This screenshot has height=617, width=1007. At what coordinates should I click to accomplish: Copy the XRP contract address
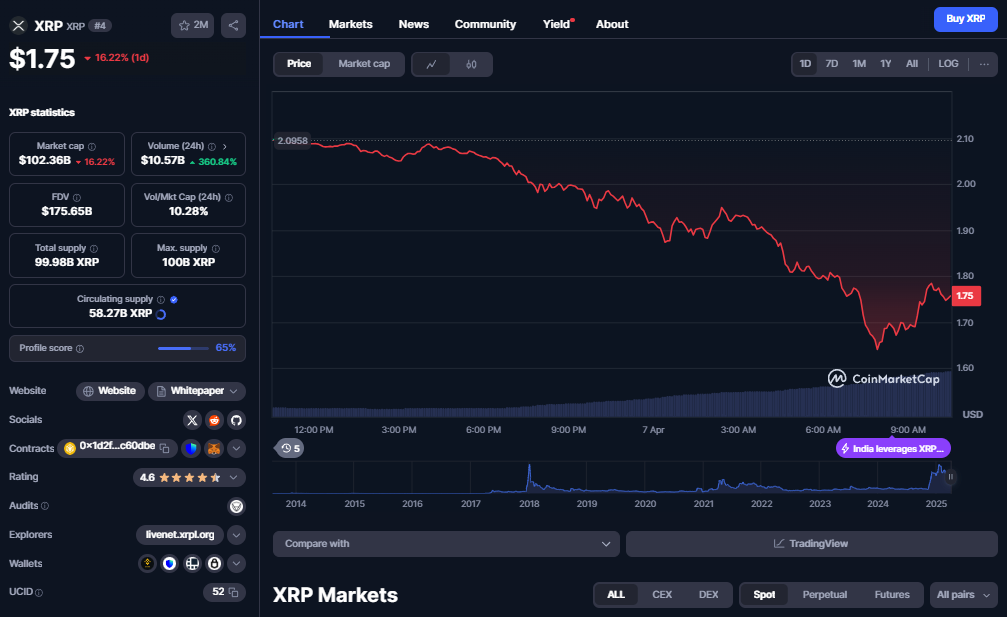pos(165,448)
